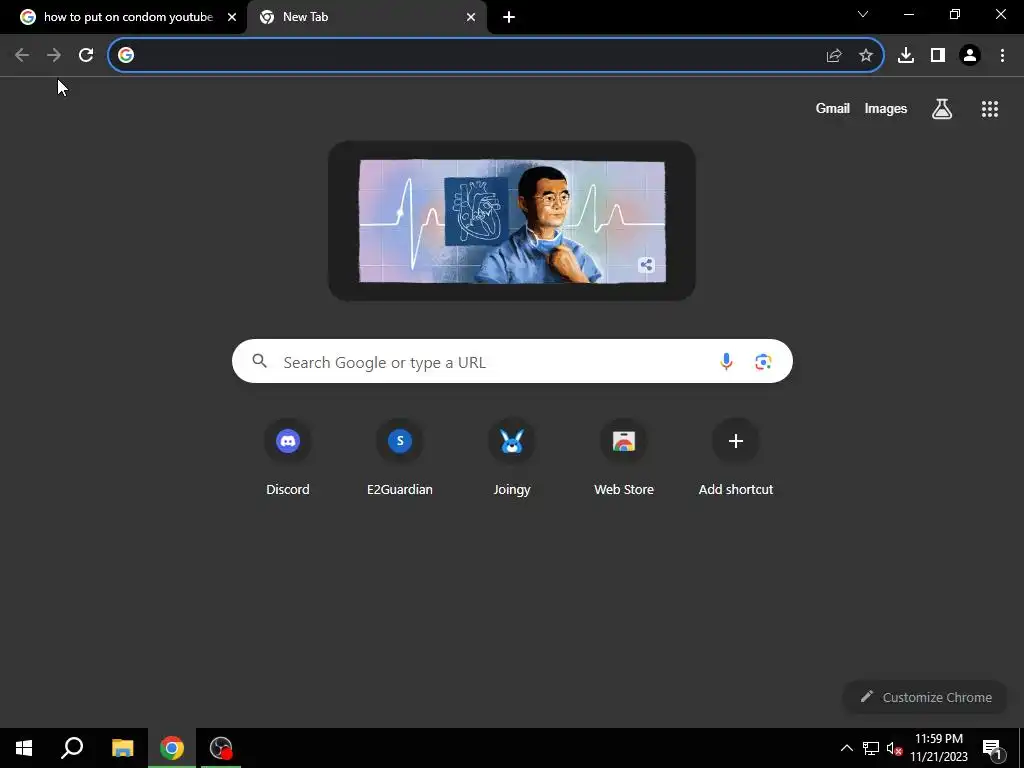This screenshot has width=1024, height=768.
Task: Bookmark this tab with the star
Action: 866,56
